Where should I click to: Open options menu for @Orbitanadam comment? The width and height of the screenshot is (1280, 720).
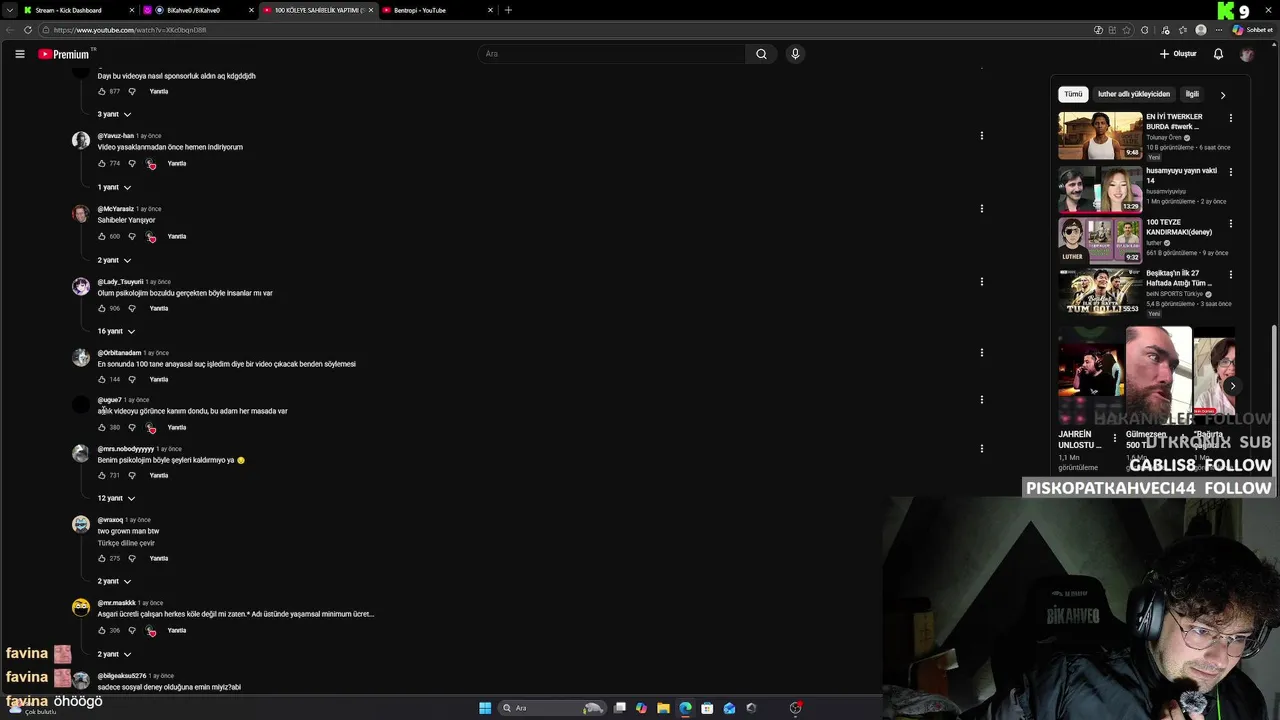tap(981, 353)
